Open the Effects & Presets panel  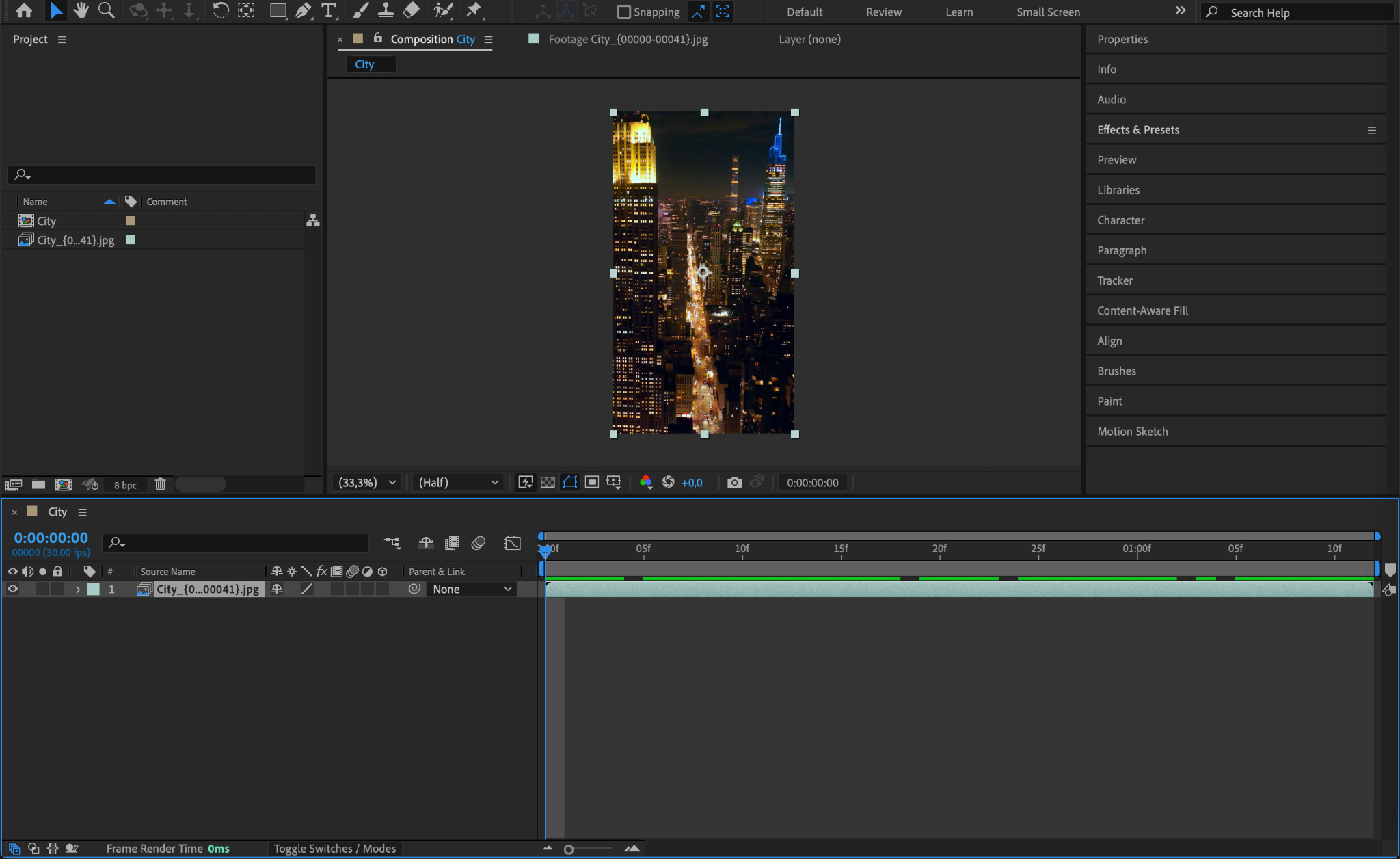[x=1137, y=129]
